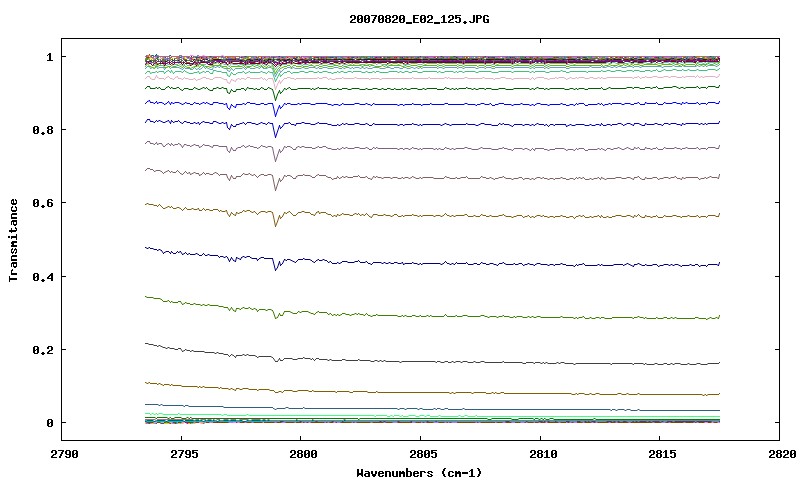Click the y-axis tick label 0.8
This screenshot has height=480, width=800.
pyautogui.click(x=43, y=130)
